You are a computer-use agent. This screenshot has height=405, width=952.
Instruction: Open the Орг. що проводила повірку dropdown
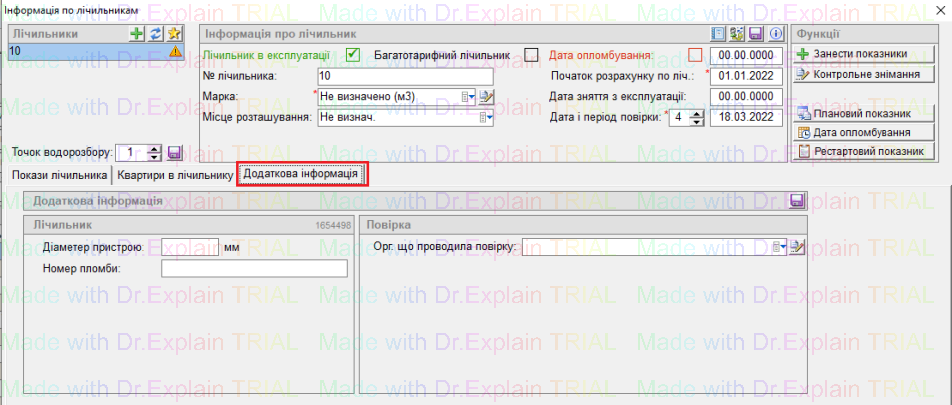coord(779,247)
